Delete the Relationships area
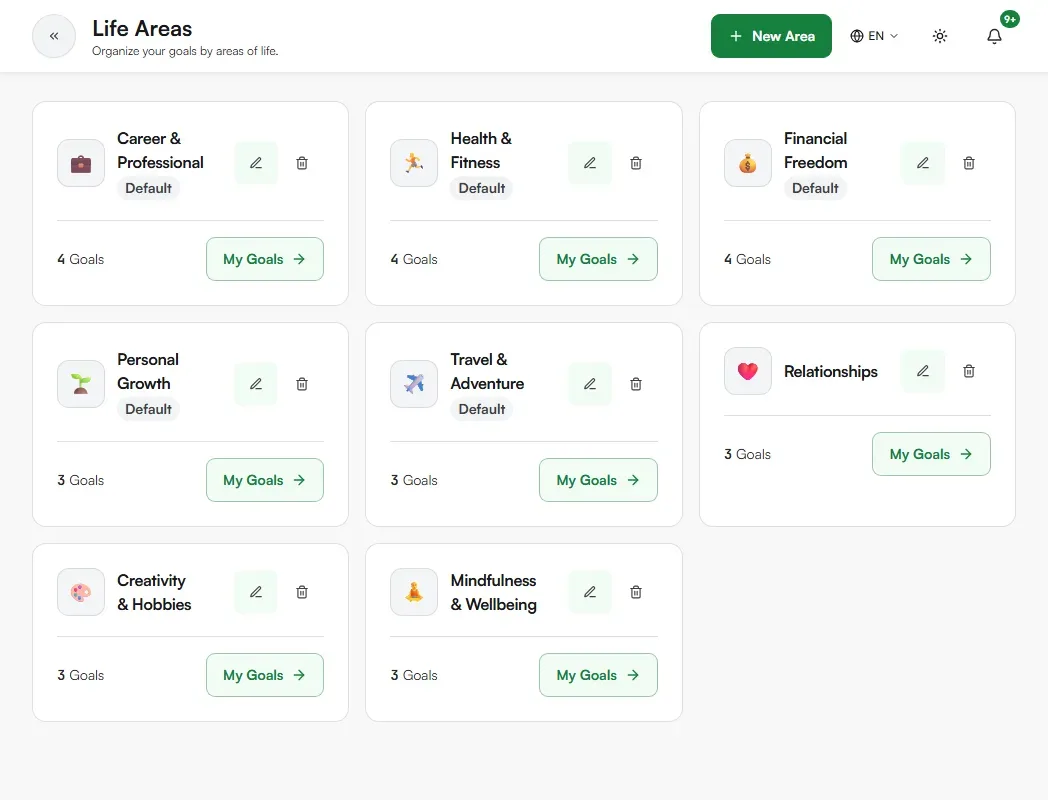Viewport: 1048px width, 800px height. tap(969, 371)
